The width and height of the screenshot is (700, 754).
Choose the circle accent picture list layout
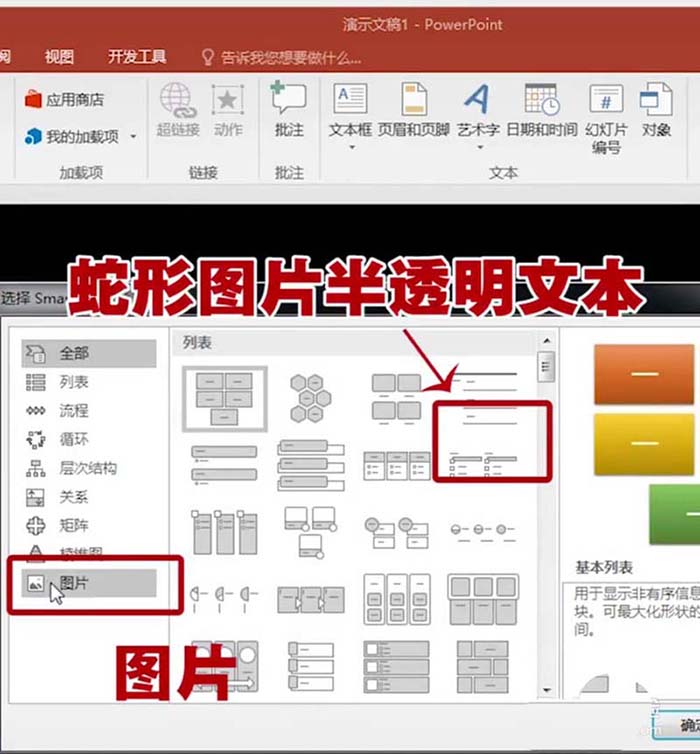point(396,532)
